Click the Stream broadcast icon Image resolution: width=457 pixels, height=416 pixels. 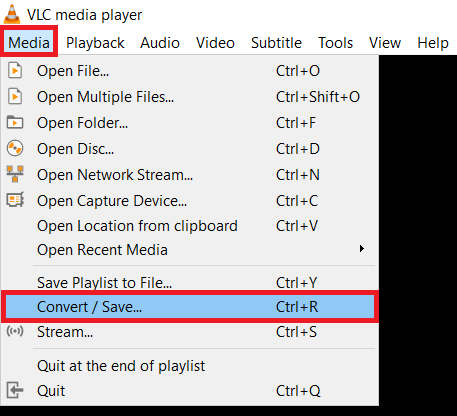pyautogui.click(x=15, y=331)
